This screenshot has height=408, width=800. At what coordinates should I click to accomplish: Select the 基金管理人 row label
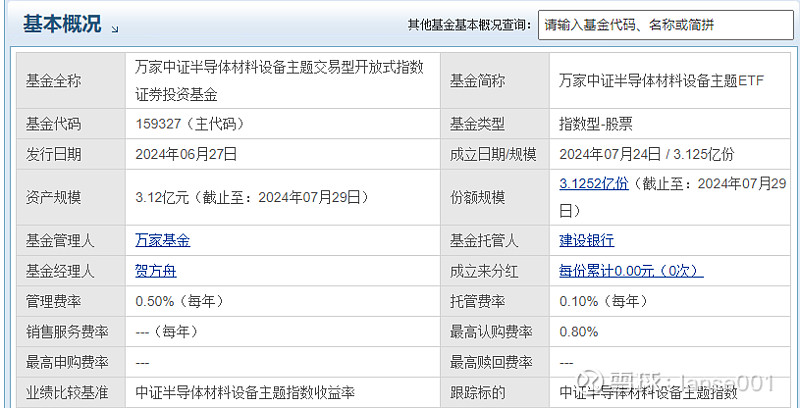click(60, 240)
